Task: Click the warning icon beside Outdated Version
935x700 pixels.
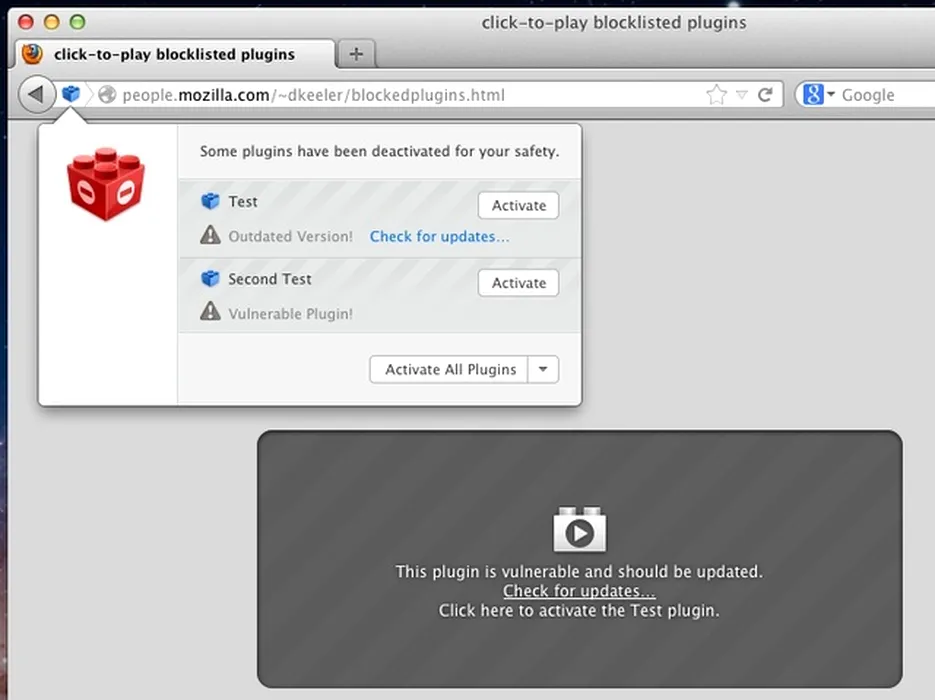Action: pyautogui.click(x=210, y=236)
